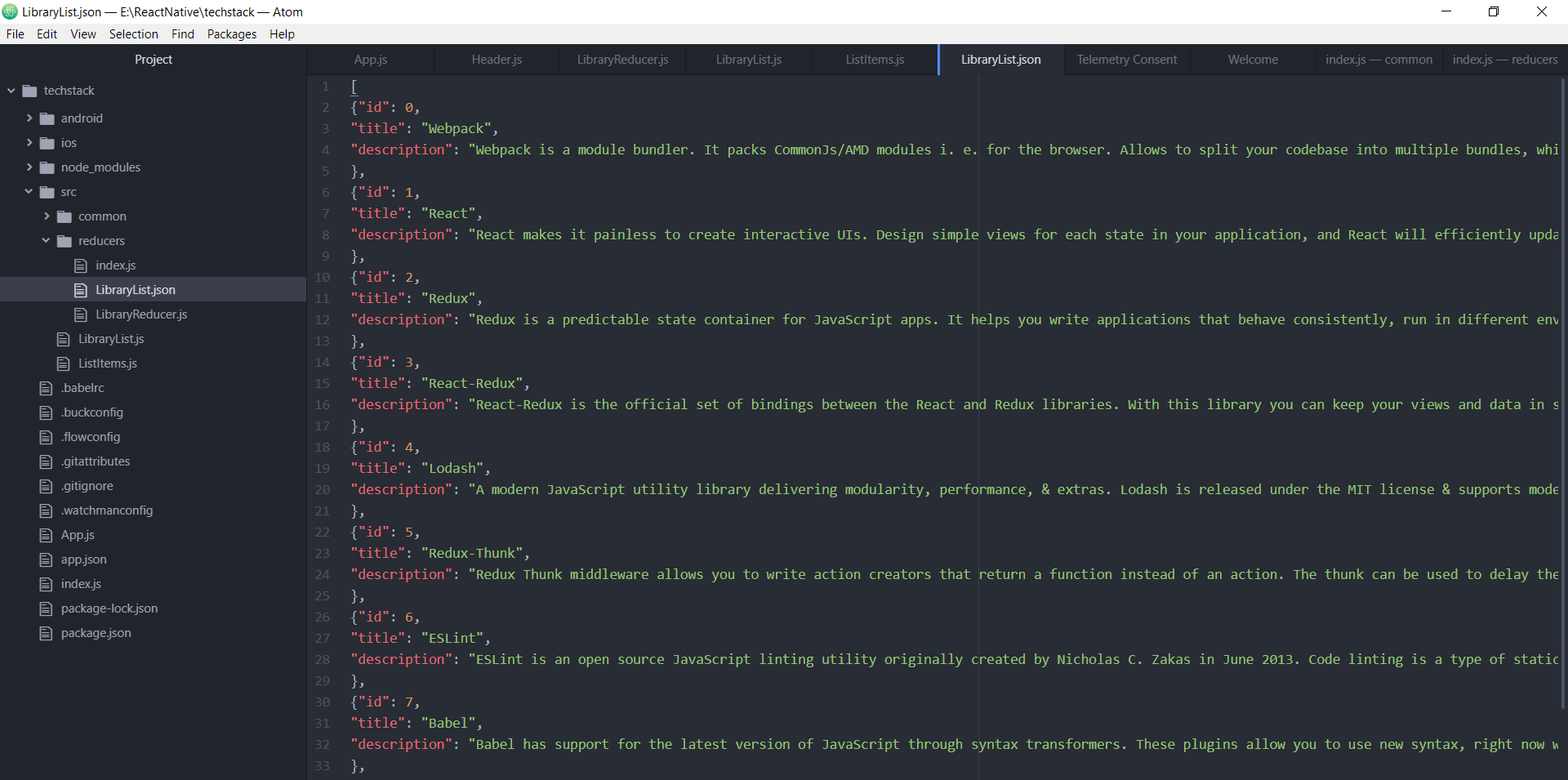Image resolution: width=1568 pixels, height=780 pixels.
Task: Click line number 16 in the gutter
Action: (323, 404)
